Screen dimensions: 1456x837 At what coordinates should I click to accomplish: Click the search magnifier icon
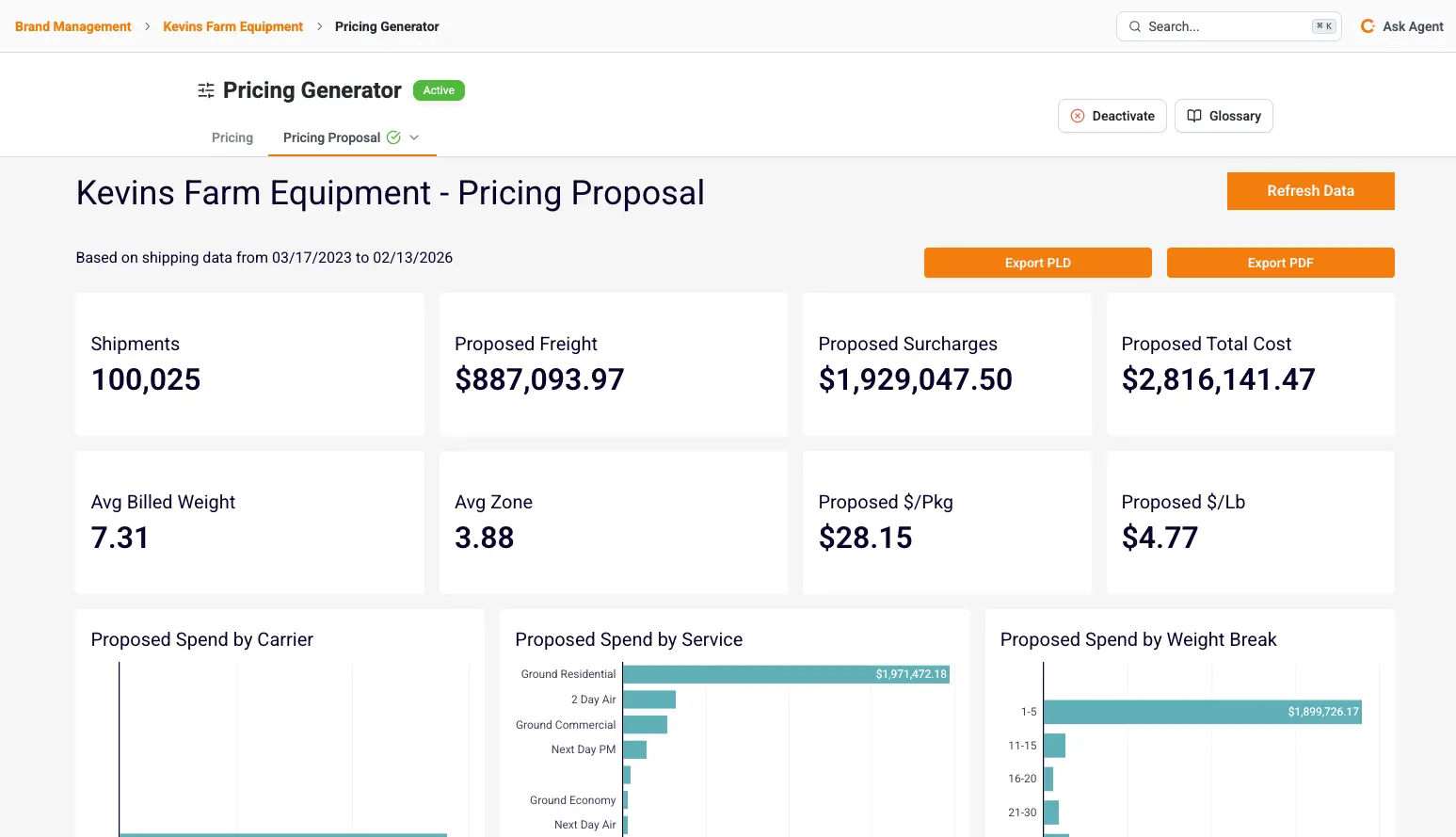point(1135,26)
